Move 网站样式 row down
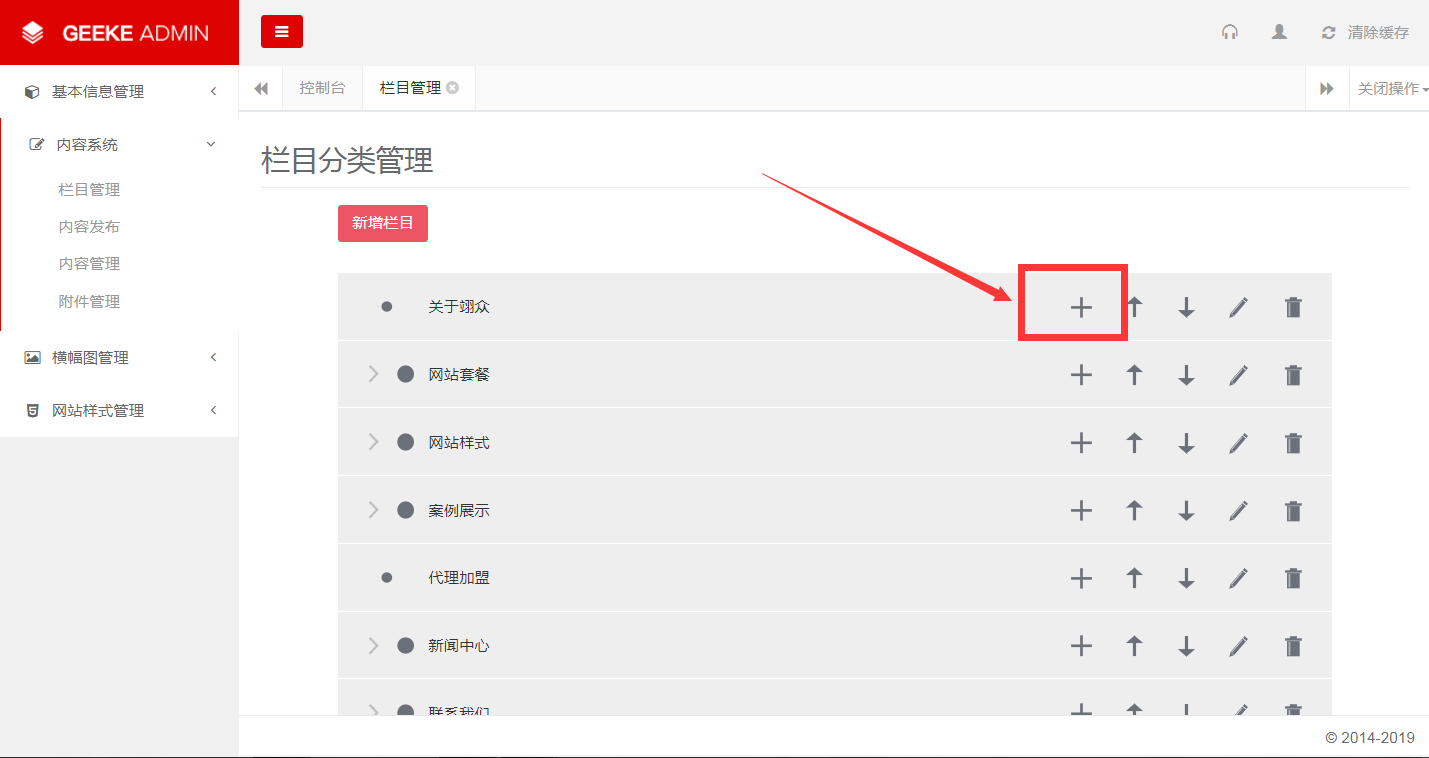Image resolution: width=1429 pixels, height=758 pixels. (x=1186, y=443)
